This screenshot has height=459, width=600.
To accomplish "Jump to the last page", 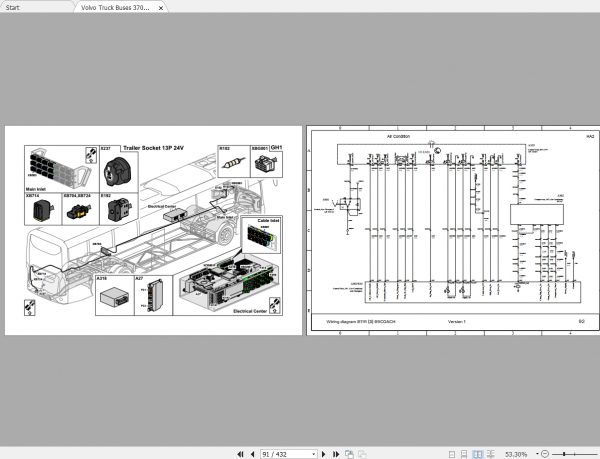I will pyautogui.click(x=336, y=454).
